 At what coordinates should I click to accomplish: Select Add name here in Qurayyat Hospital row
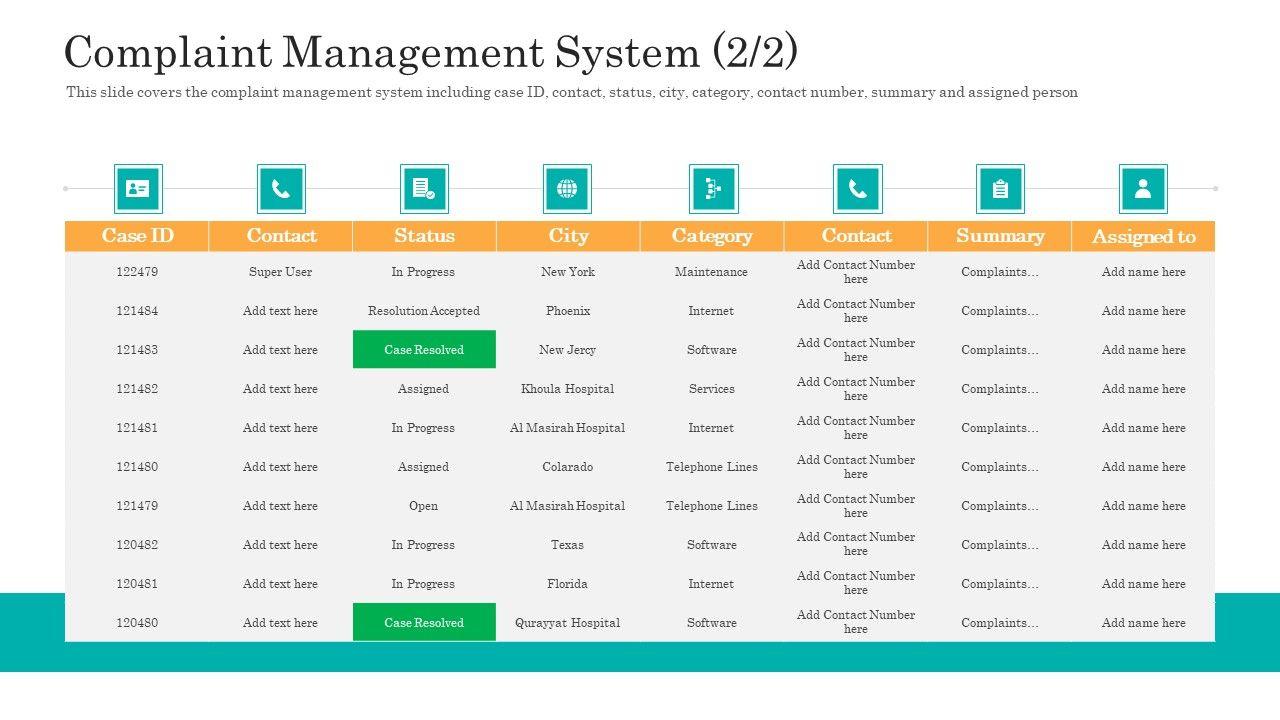click(1144, 623)
